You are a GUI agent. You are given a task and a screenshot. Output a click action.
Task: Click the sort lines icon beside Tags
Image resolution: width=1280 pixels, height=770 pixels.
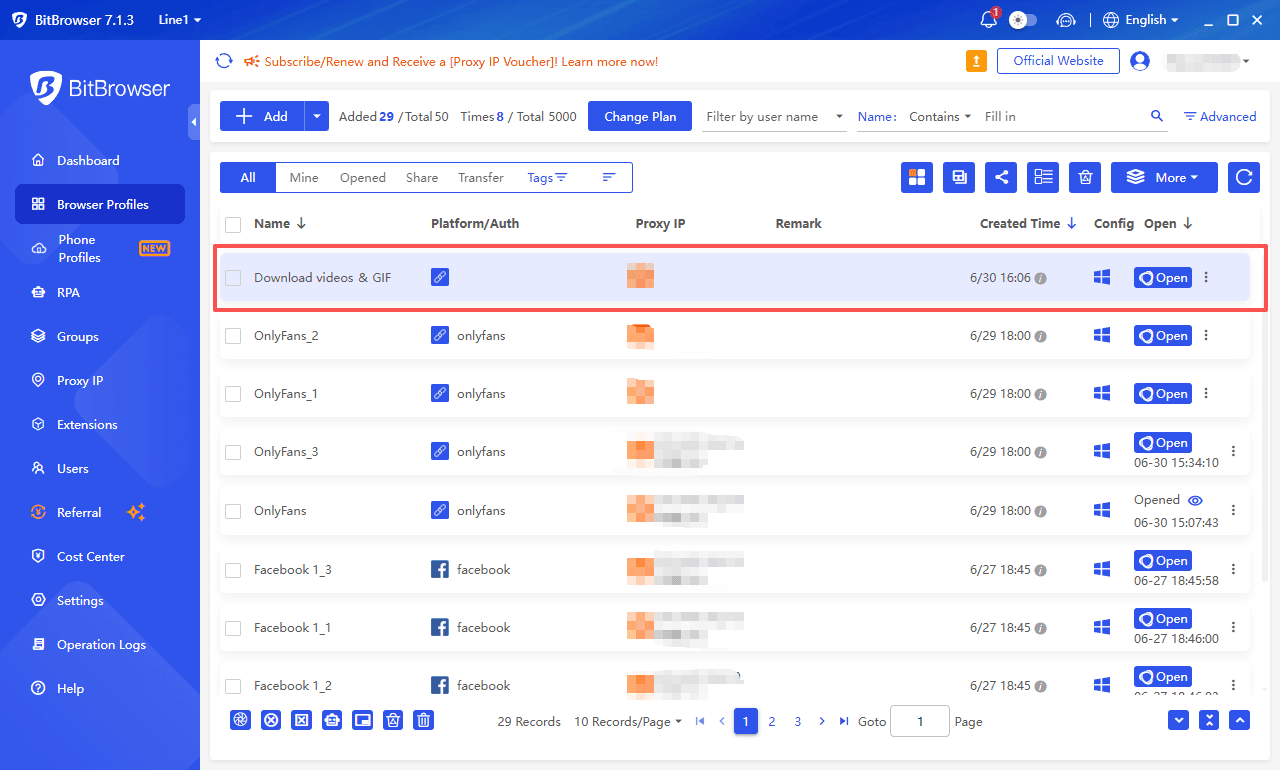(x=608, y=177)
